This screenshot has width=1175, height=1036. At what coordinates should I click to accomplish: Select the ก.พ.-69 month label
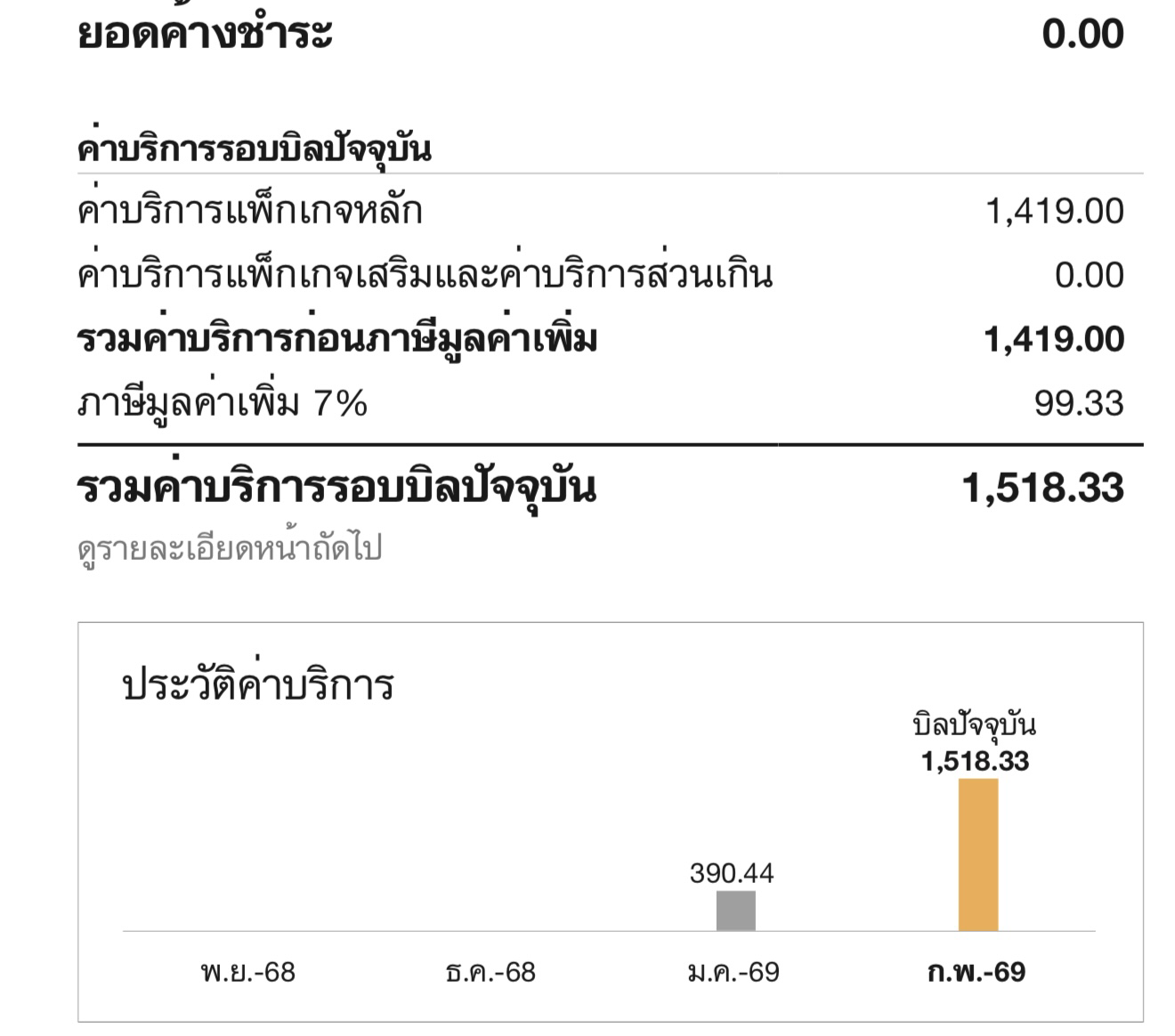976,971
